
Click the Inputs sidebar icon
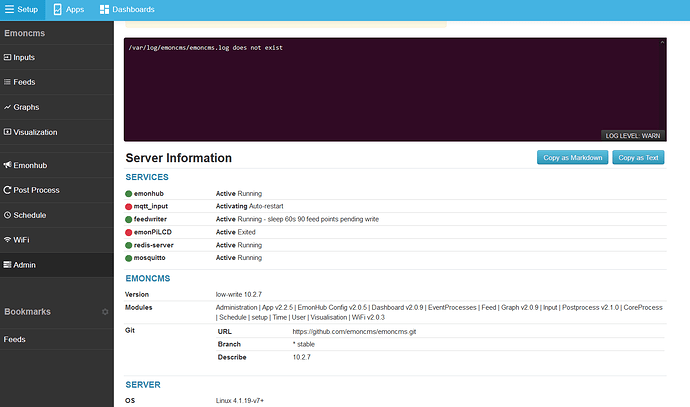pyautogui.click(x=7, y=57)
